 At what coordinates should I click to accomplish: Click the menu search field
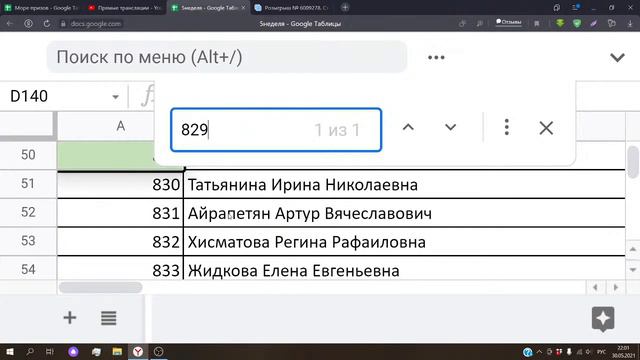[x=227, y=57]
